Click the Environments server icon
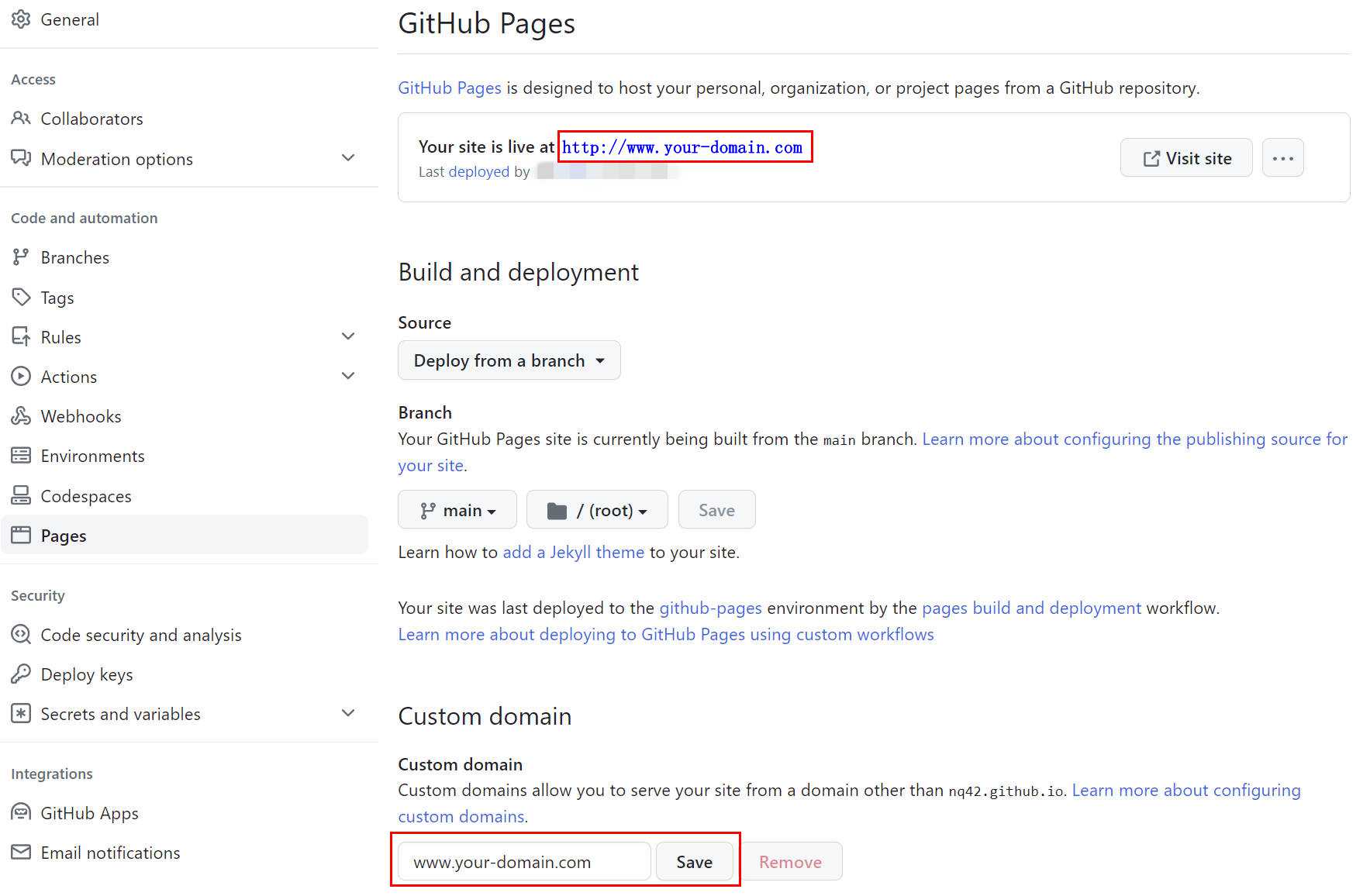 pos(21,456)
